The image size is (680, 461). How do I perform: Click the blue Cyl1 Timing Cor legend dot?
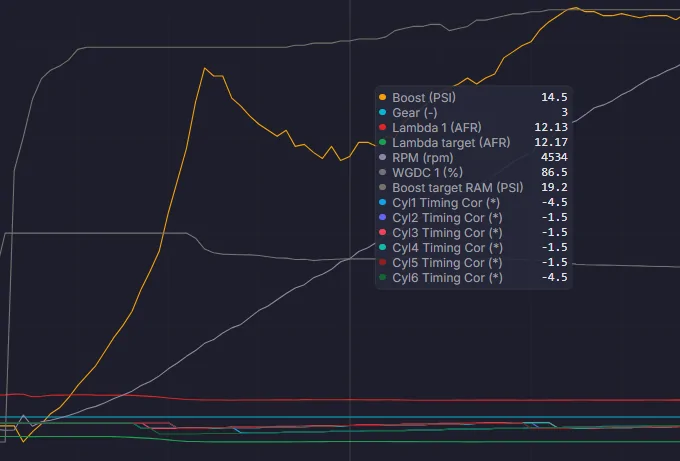point(382,202)
